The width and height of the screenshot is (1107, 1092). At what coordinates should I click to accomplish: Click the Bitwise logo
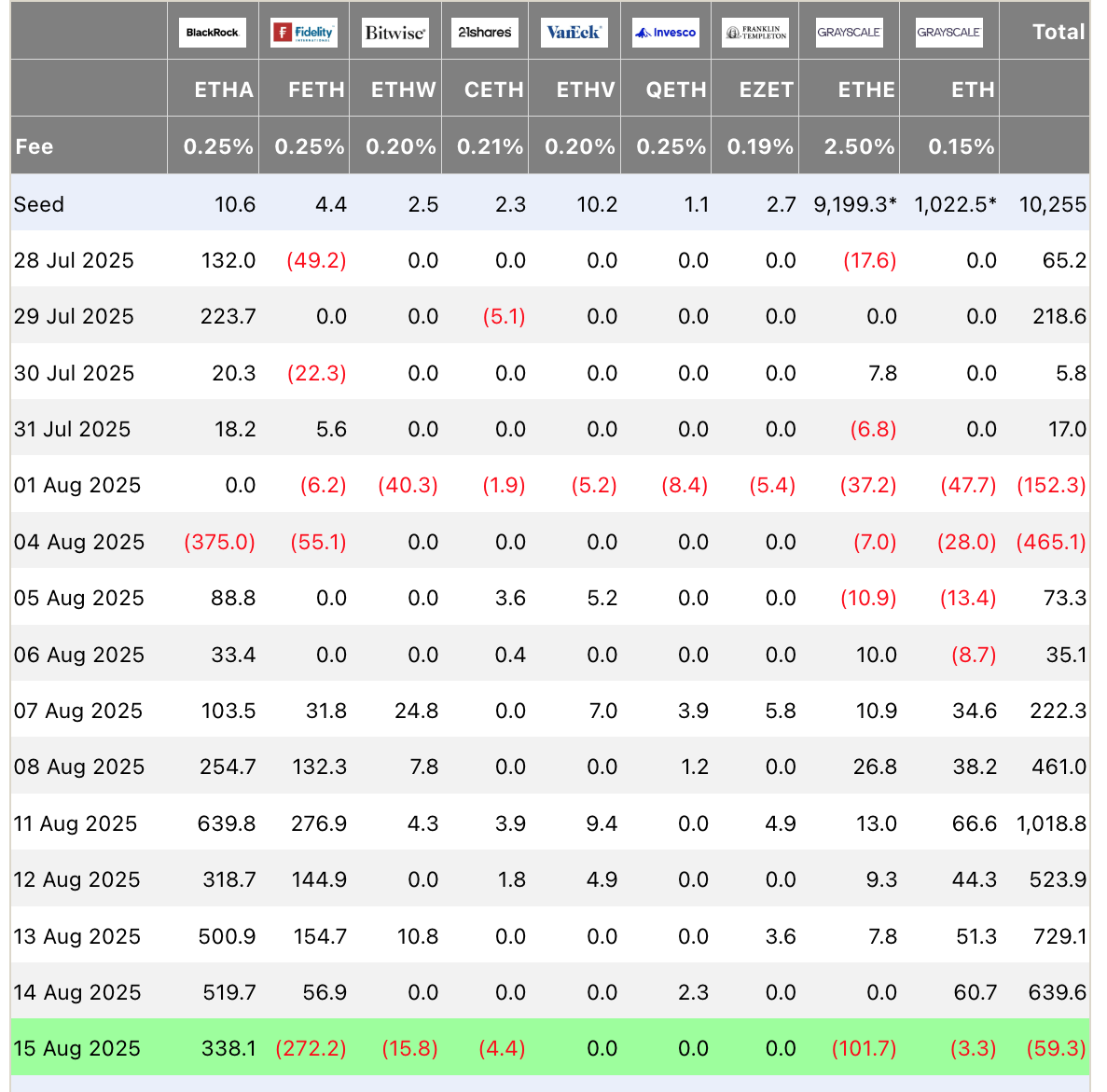[395, 33]
